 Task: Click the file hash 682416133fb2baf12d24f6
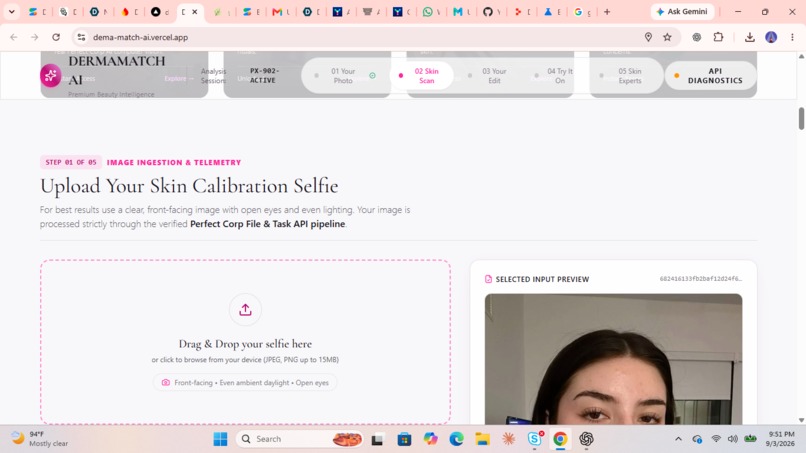coord(701,279)
